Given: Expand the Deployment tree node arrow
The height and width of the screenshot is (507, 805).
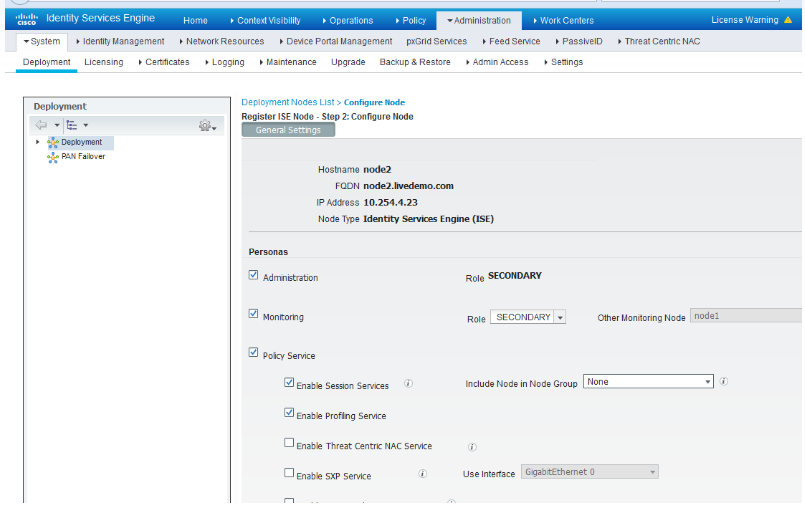Looking at the screenshot, I should (37, 142).
